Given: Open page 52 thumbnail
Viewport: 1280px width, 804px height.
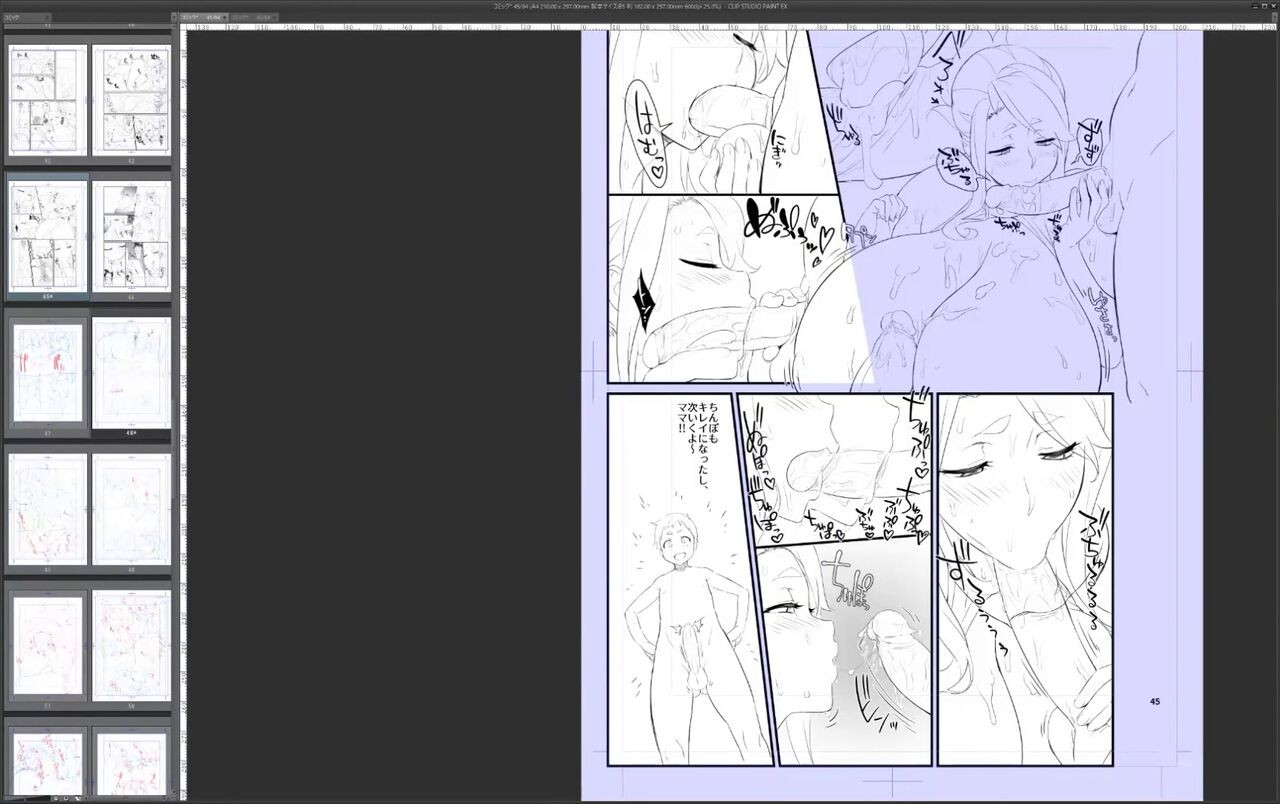Looking at the screenshot, I should point(131,645).
